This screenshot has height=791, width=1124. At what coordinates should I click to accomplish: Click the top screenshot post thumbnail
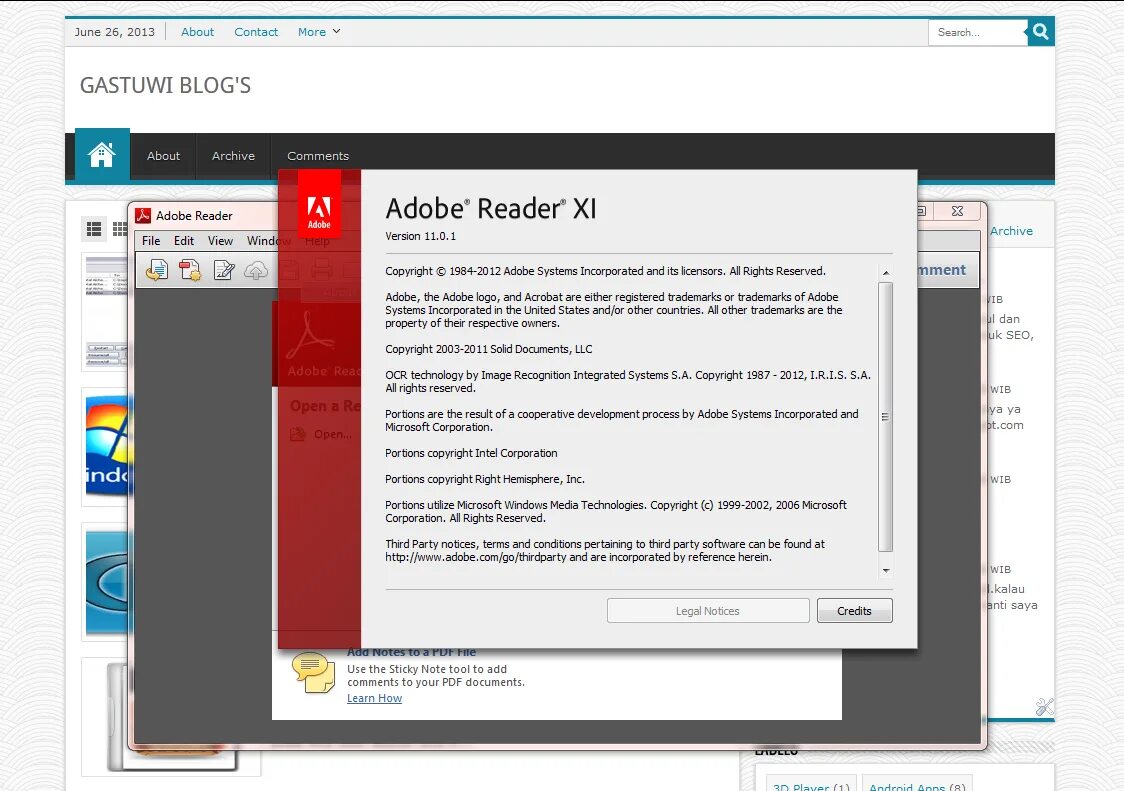(107, 311)
